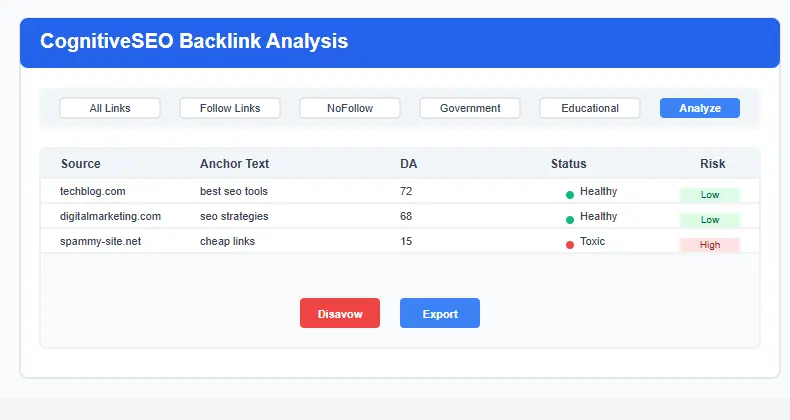
Task: Click the Risk column header
Action: [713, 164]
